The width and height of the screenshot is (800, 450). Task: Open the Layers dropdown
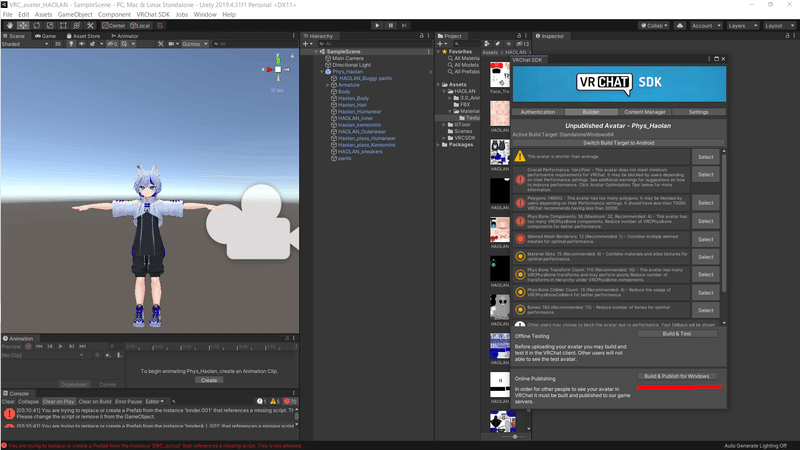coord(742,26)
